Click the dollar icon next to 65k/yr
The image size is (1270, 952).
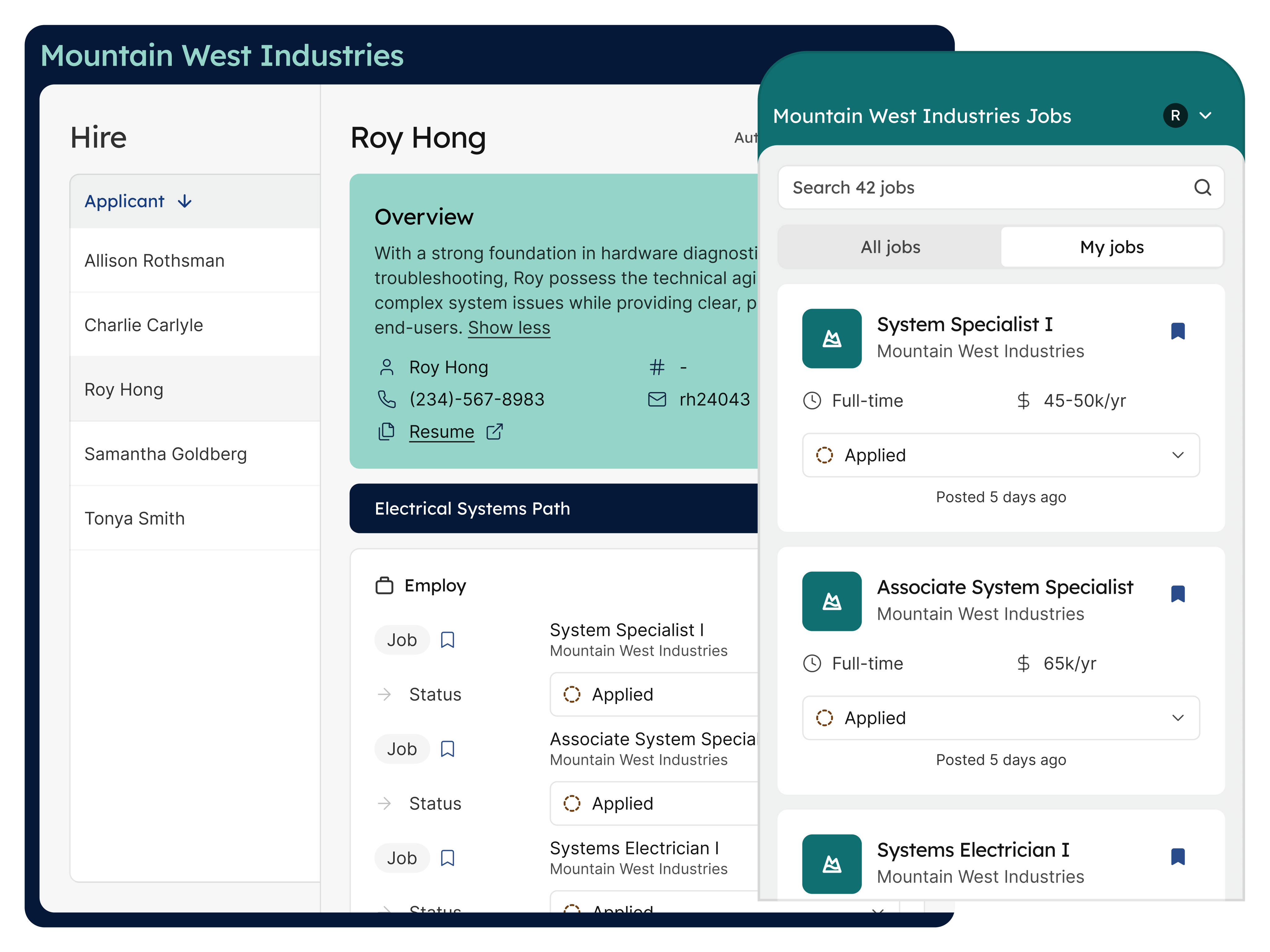pos(1024,663)
